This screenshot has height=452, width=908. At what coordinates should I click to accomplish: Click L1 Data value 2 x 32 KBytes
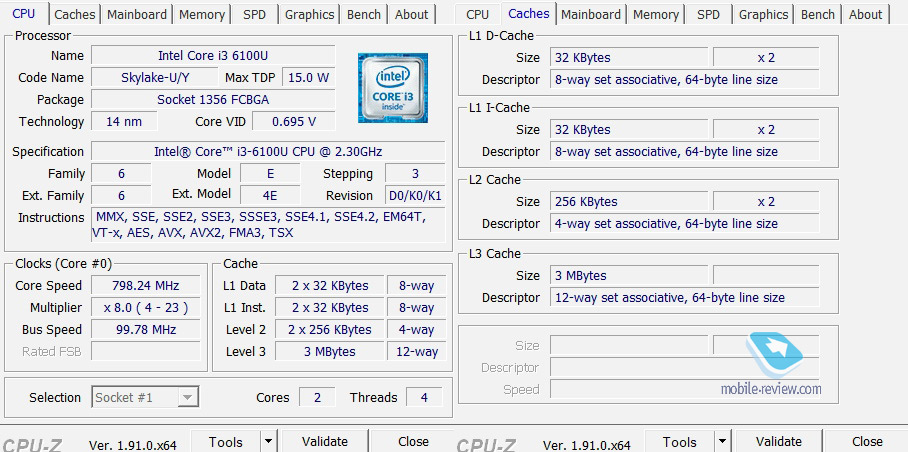[x=329, y=285]
